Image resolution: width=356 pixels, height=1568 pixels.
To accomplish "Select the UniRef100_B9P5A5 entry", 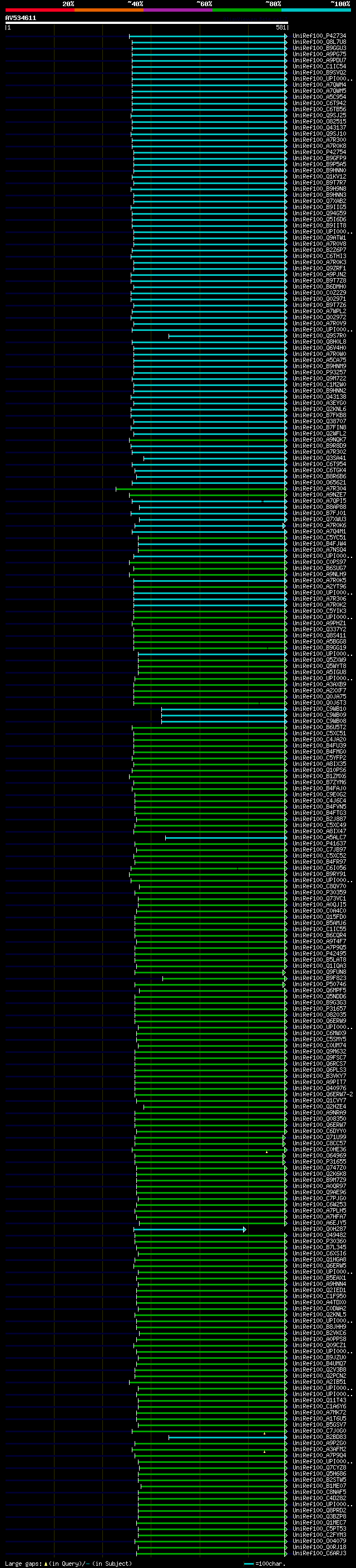I will point(319,164).
